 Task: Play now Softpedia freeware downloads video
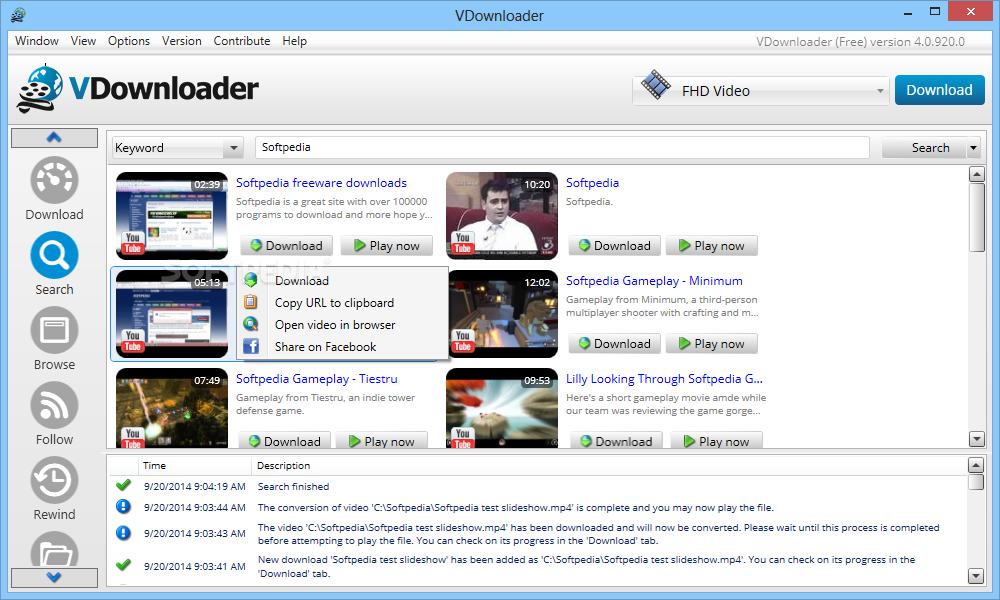click(x=386, y=245)
